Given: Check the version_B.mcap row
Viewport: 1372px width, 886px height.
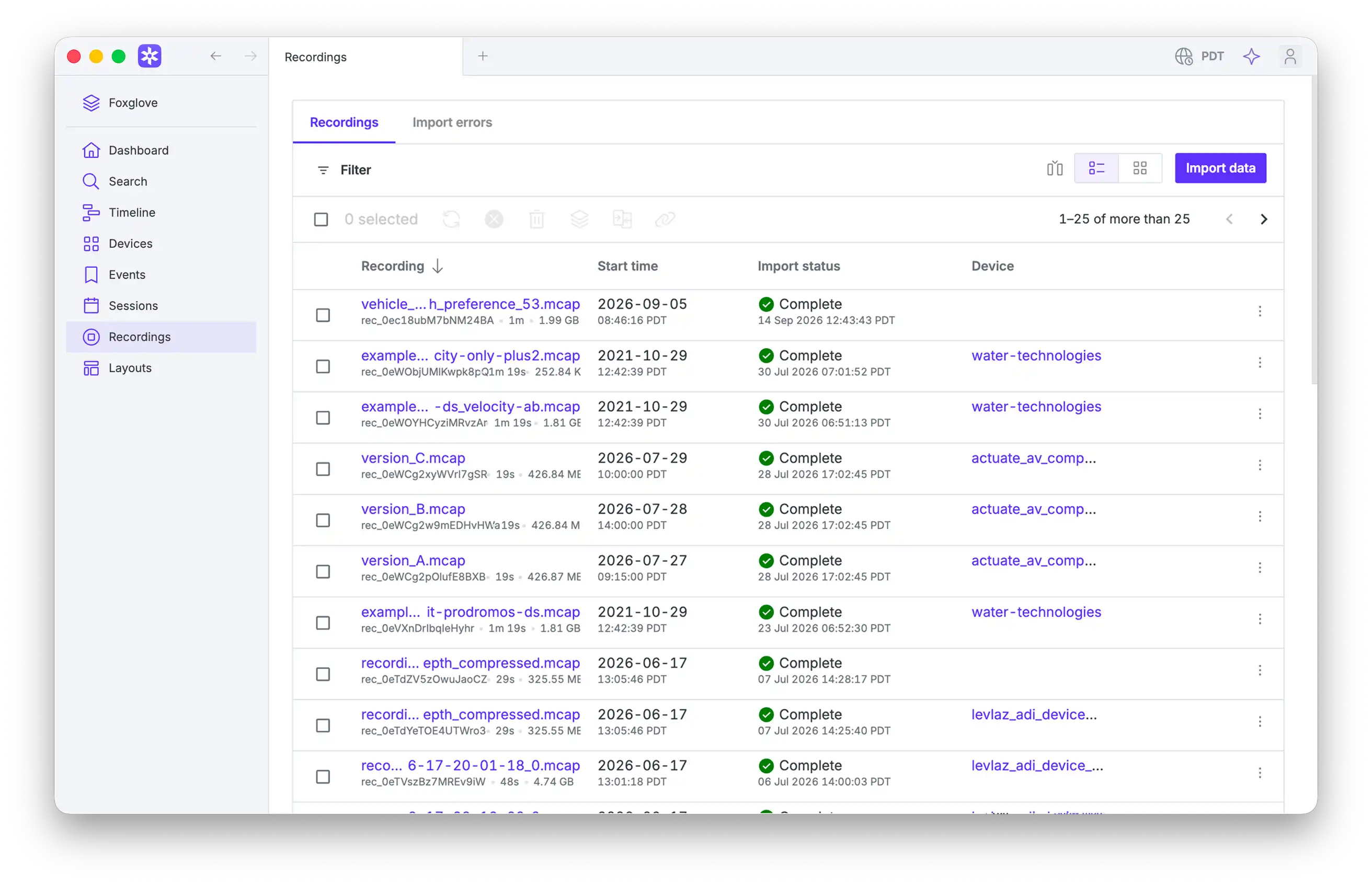Looking at the screenshot, I should (323, 520).
